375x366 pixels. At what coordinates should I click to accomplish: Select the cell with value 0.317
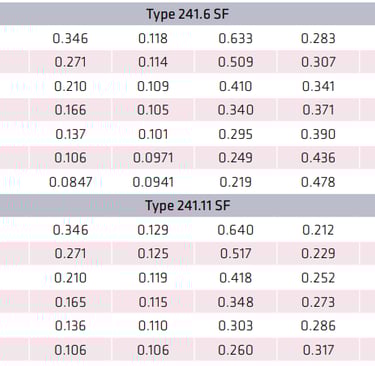tap(318, 350)
